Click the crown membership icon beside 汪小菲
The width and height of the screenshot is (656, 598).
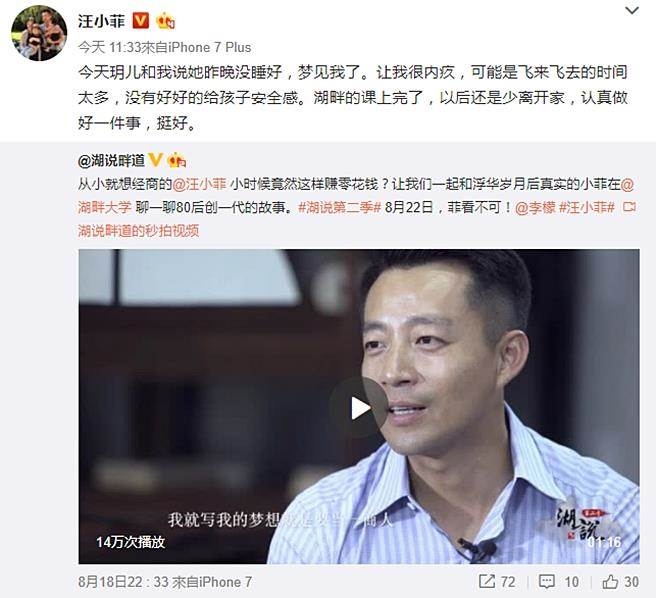pyautogui.click(x=166, y=21)
